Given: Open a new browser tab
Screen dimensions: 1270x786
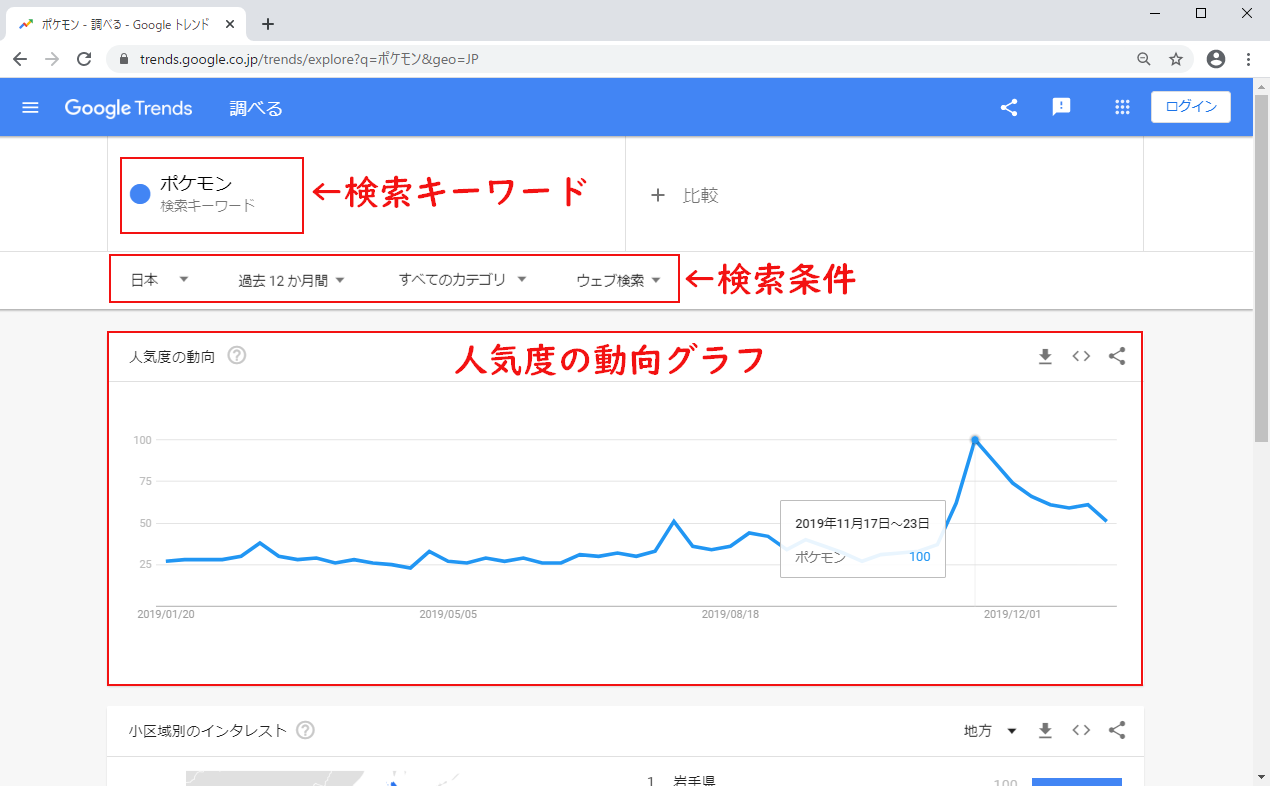Looking at the screenshot, I should [x=267, y=24].
